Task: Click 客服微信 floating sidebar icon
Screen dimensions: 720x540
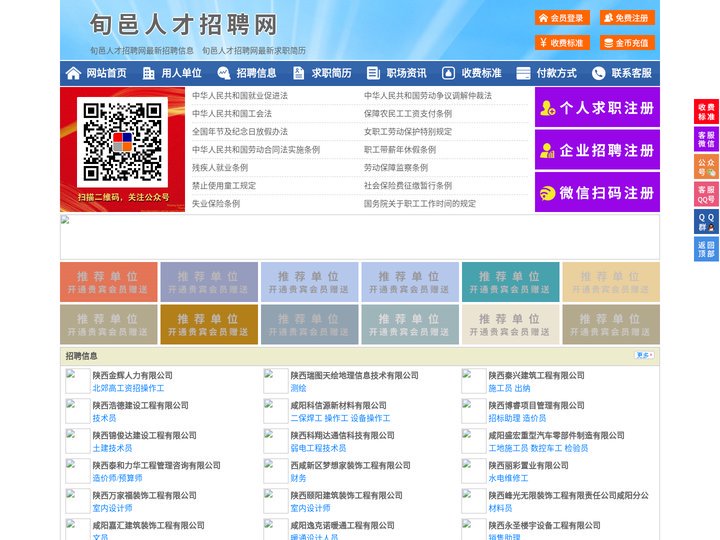Action: tap(706, 139)
